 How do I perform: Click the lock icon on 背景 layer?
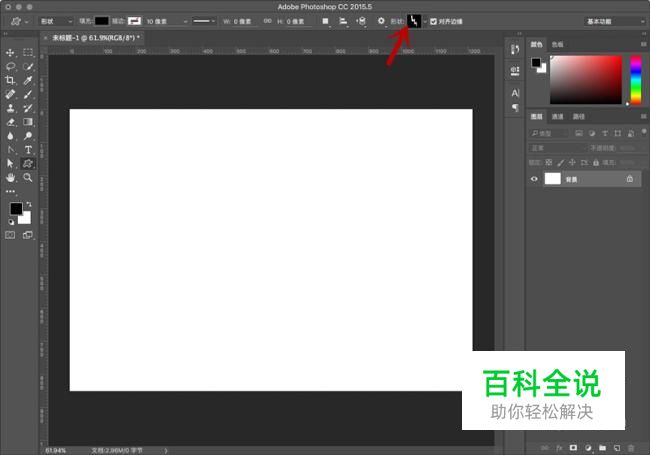(x=629, y=179)
